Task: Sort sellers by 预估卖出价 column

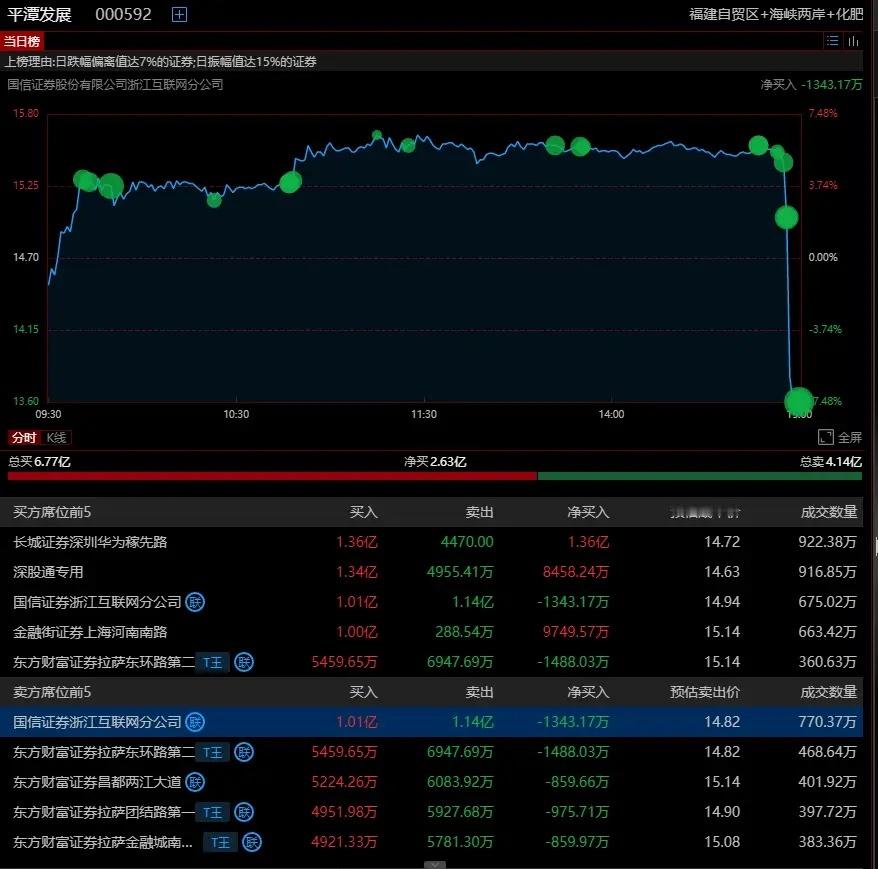Action: [704, 692]
